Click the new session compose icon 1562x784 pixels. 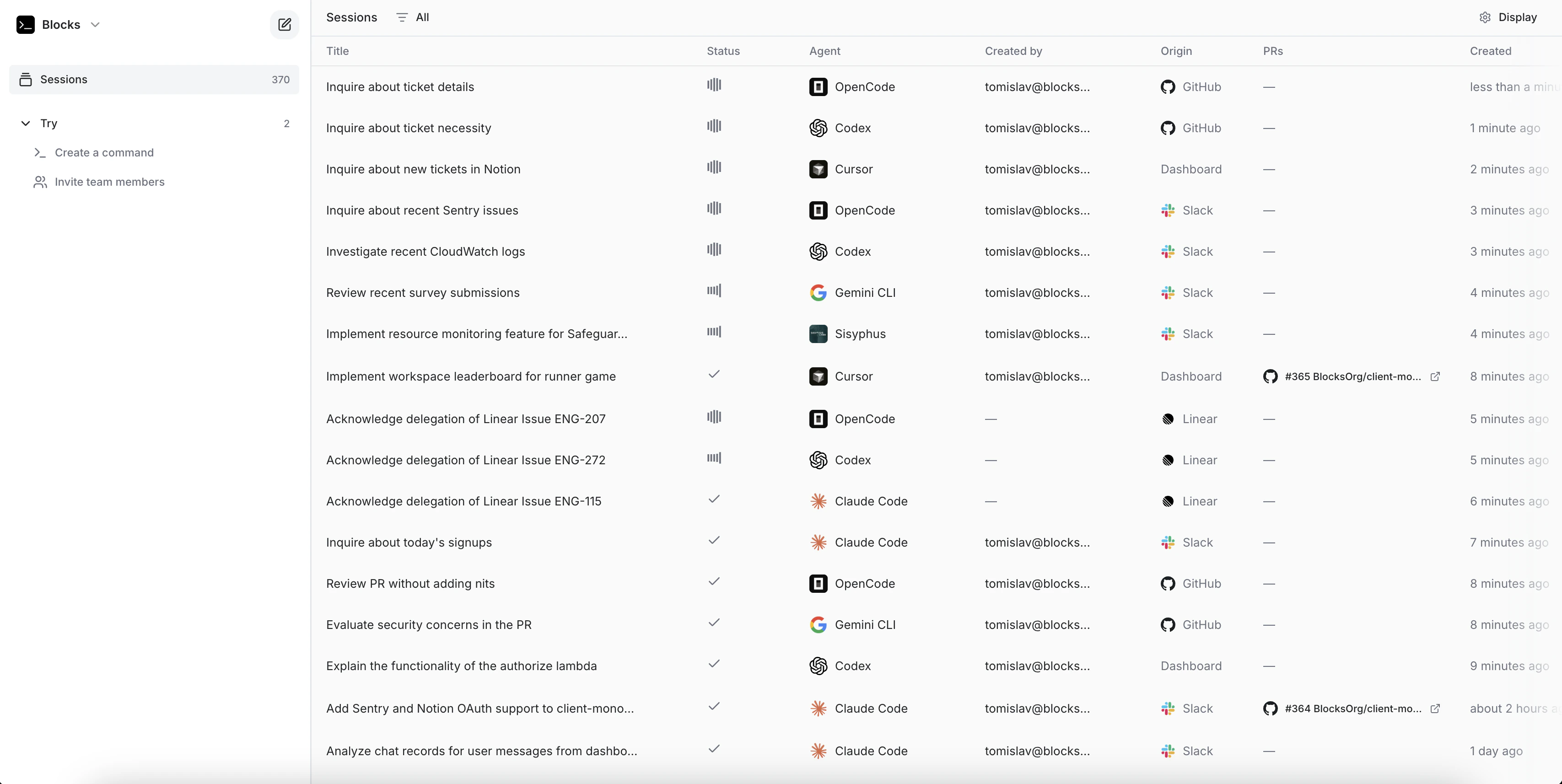(285, 25)
